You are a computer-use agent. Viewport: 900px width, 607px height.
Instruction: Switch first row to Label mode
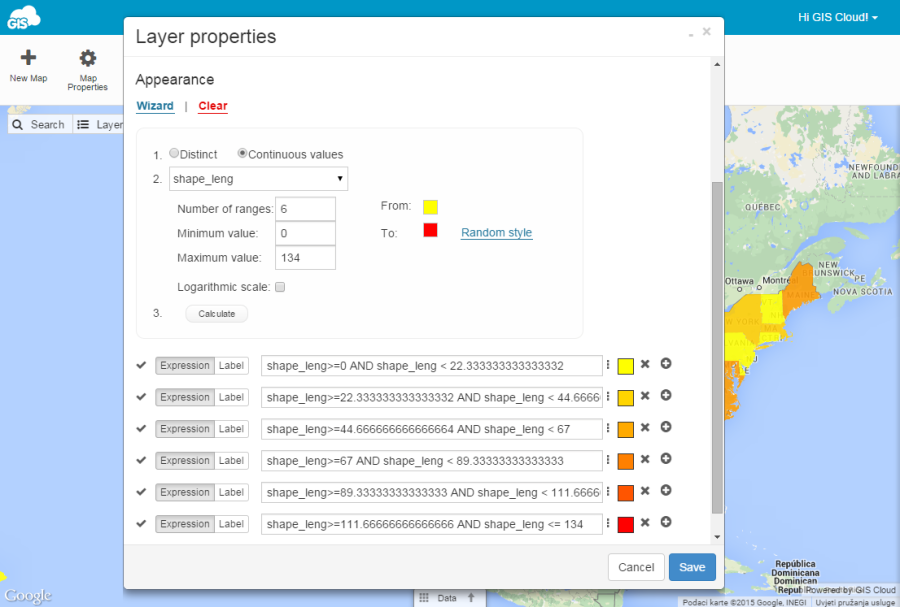pyautogui.click(x=231, y=365)
